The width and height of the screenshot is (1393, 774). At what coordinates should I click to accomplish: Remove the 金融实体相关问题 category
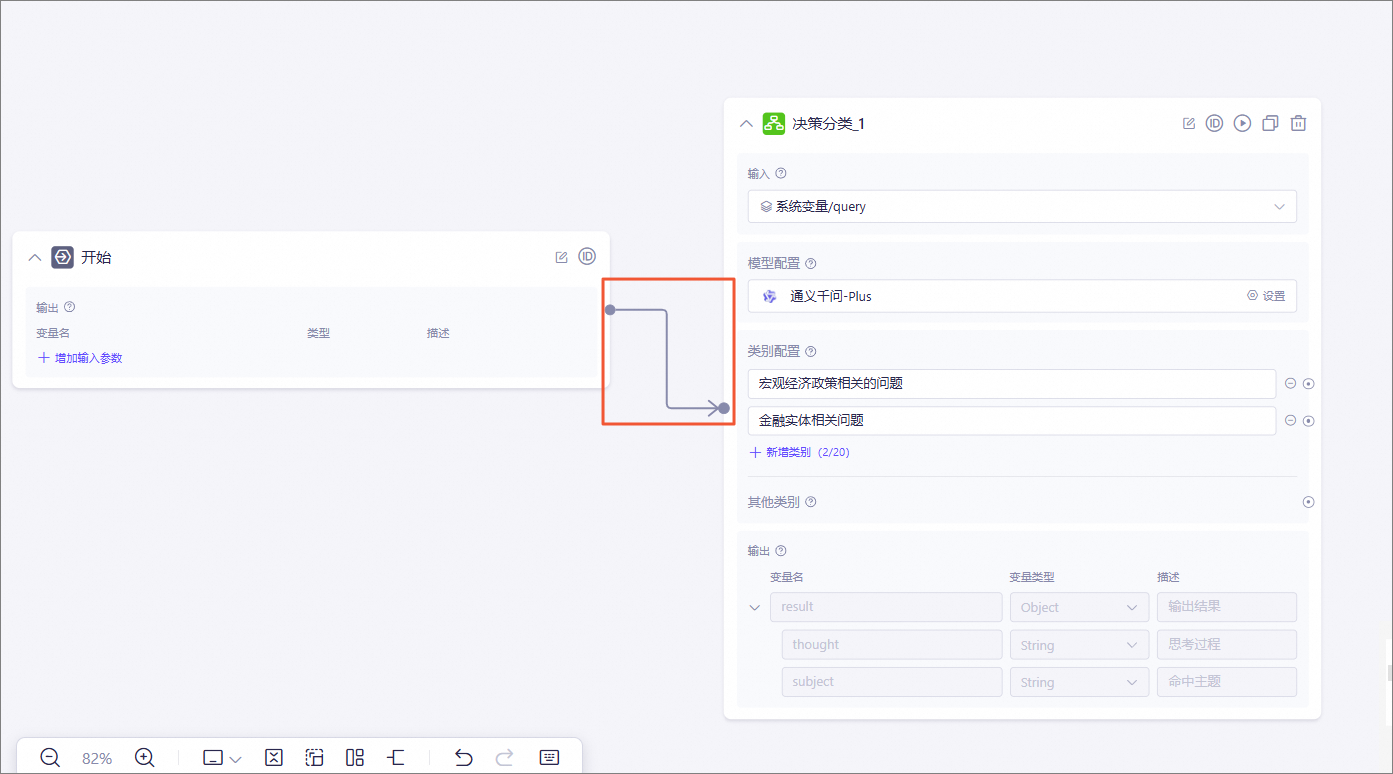pos(1290,421)
